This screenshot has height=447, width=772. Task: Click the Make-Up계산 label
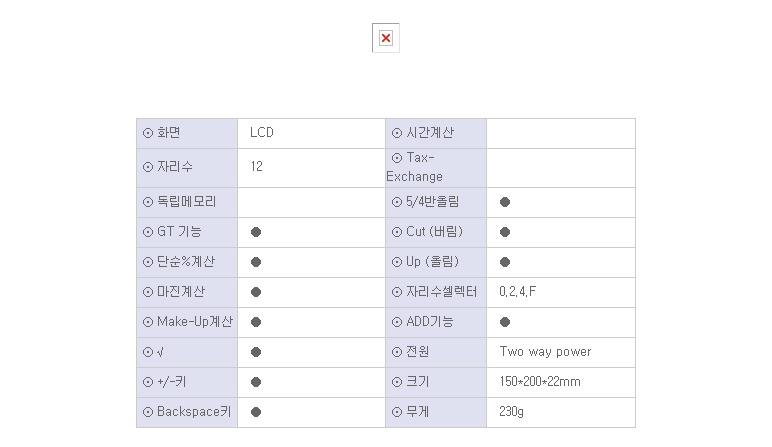(x=194, y=321)
